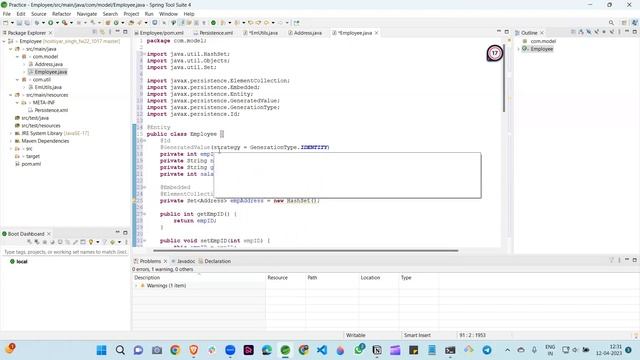Toggle Sort in Outline view toolbar
Viewport: 640px width, 360px height.
(581, 32)
